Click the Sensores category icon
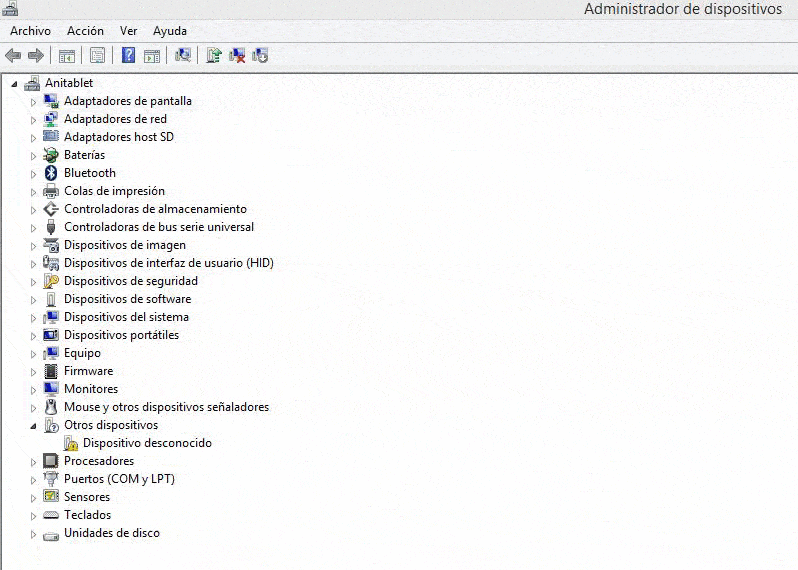This screenshot has height=570, width=798. (x=50, y=496)
